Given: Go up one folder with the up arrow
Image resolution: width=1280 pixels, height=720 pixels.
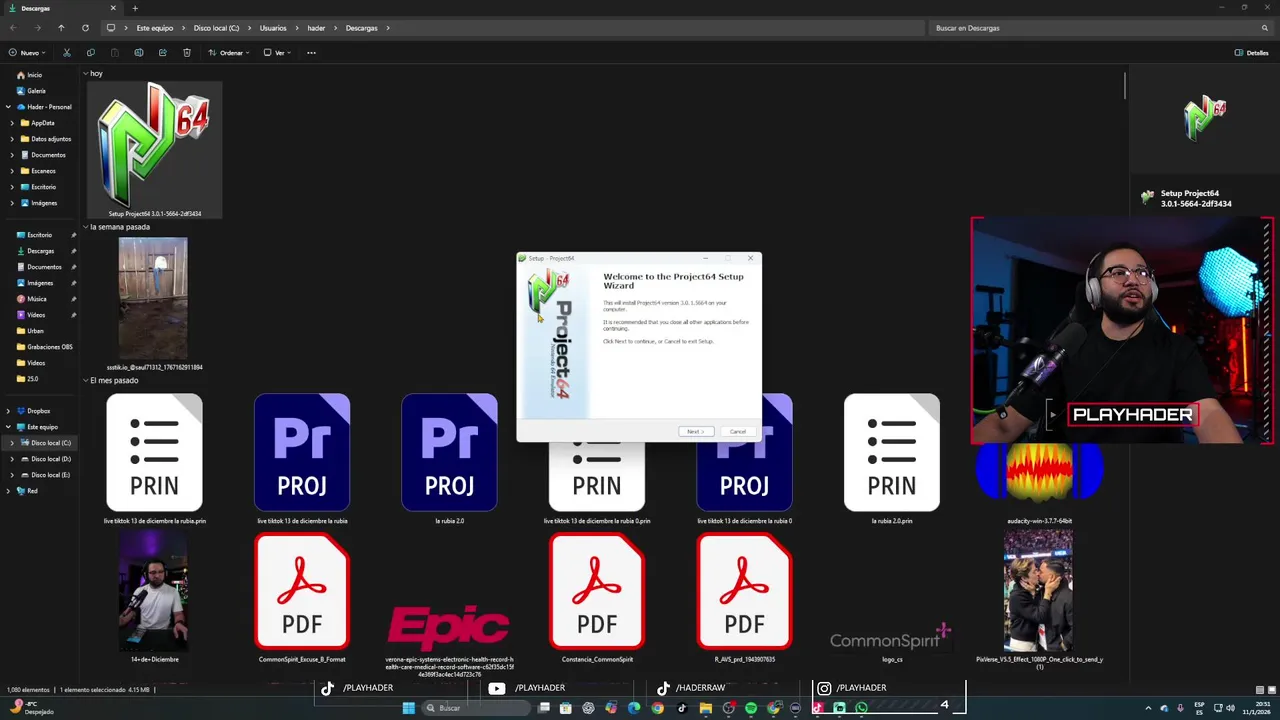Looking at the screenshot, I should 61,28.
